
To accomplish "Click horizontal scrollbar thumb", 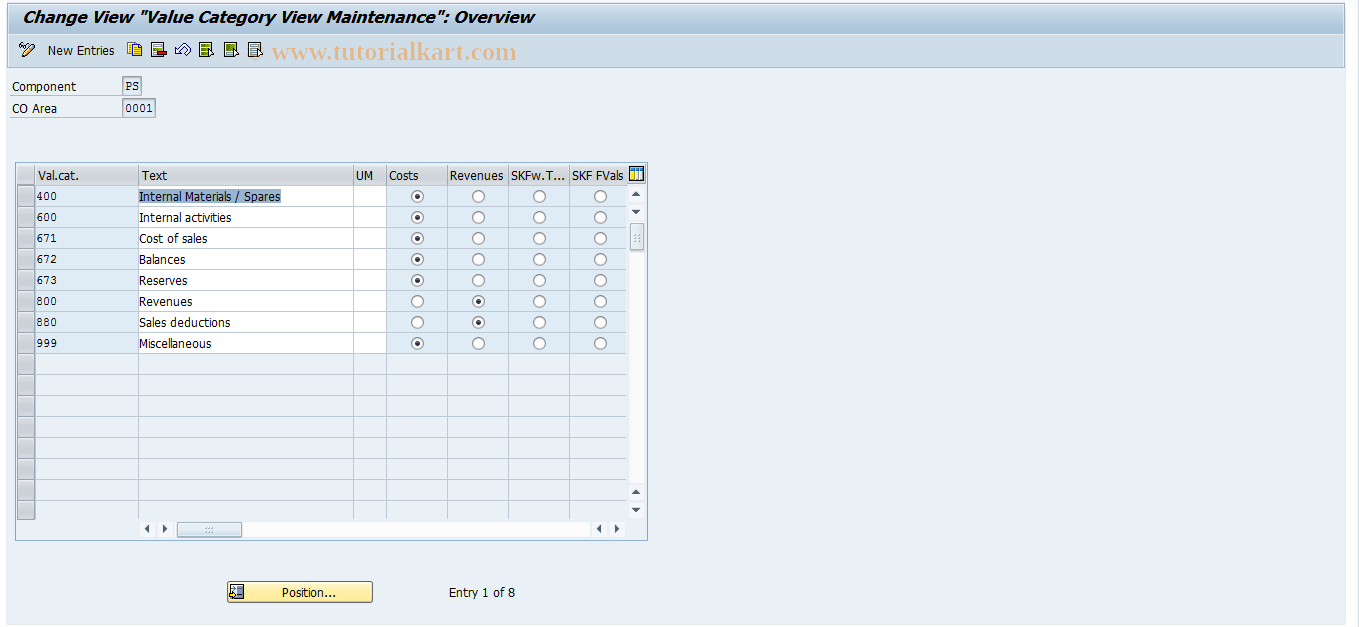I will (x=209, y=529).
